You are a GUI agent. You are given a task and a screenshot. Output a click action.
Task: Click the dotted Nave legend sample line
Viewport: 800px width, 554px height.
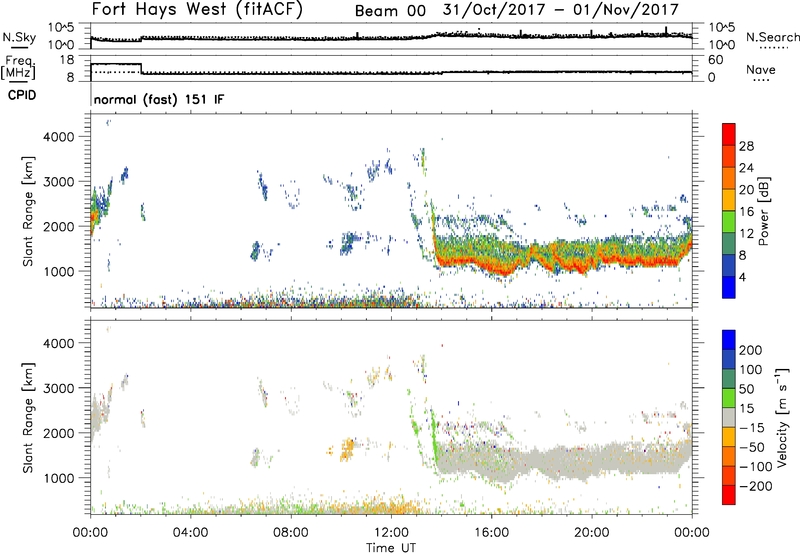point(761,80)
